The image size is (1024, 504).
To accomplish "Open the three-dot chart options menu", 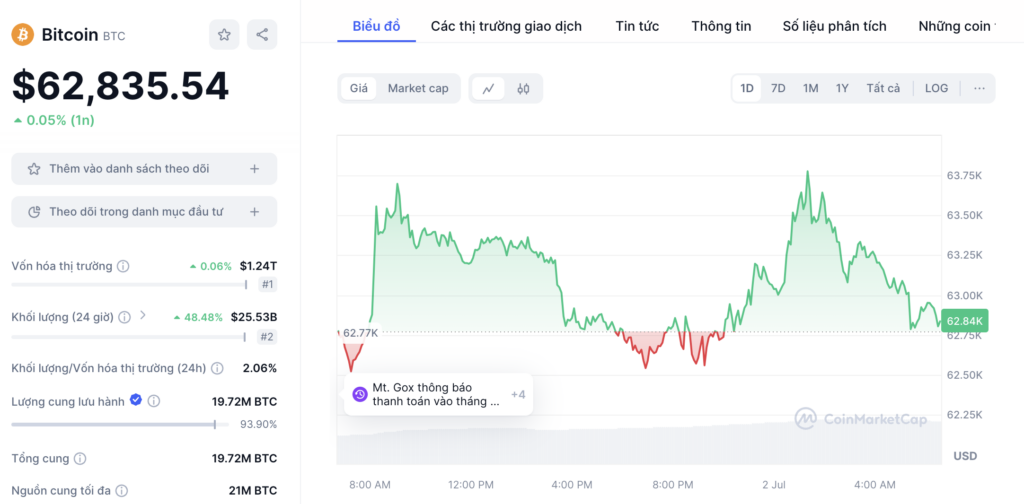I will tap(979, 88).
